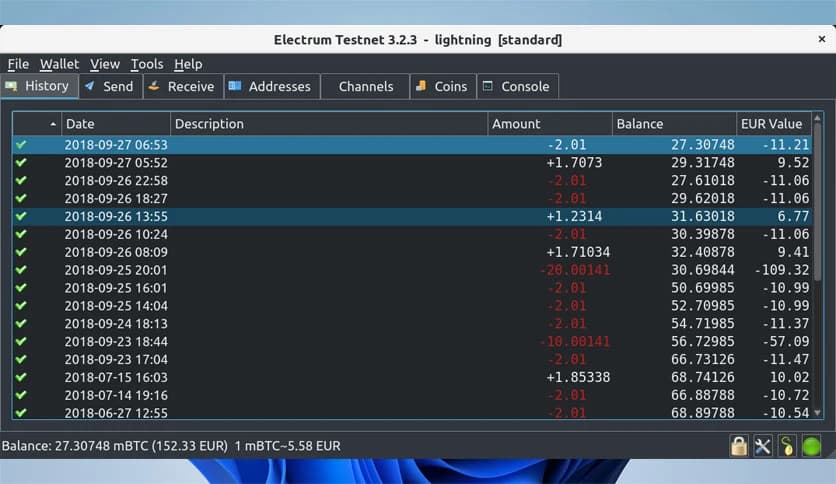Click confirmed checkmark of 2018-09-25 16:01 row
This screenshot has width=836, height=484.
point(21,287)
